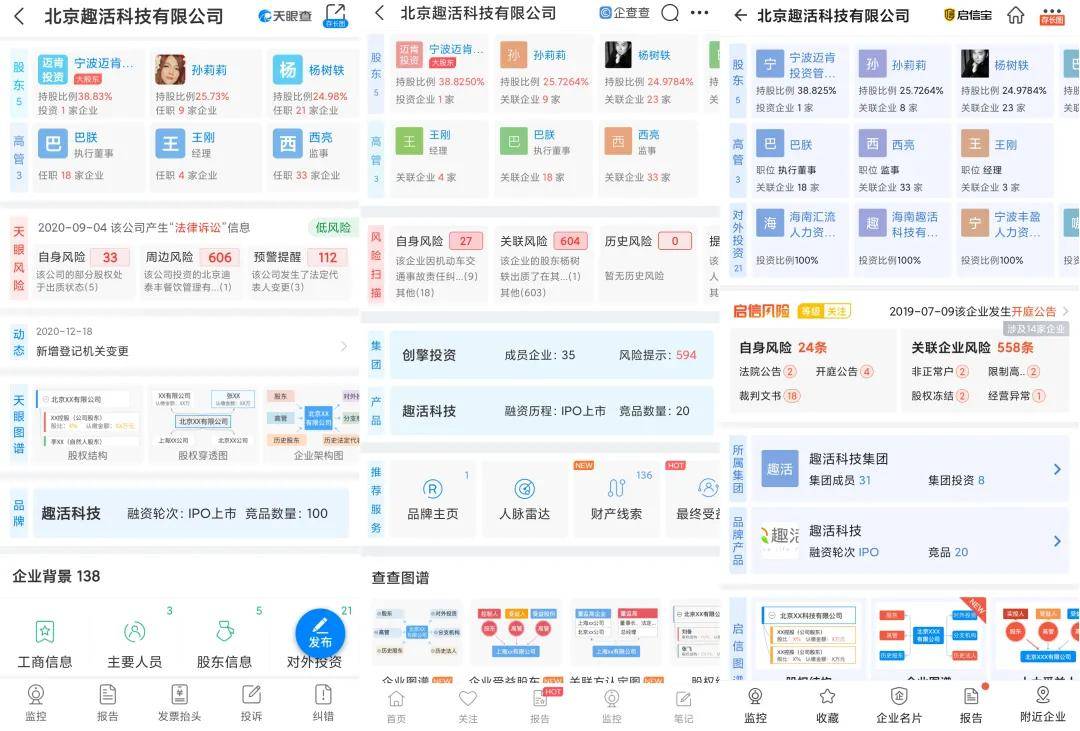
Task: Open search in the 企查查 header
Action: tap(669, 12)
